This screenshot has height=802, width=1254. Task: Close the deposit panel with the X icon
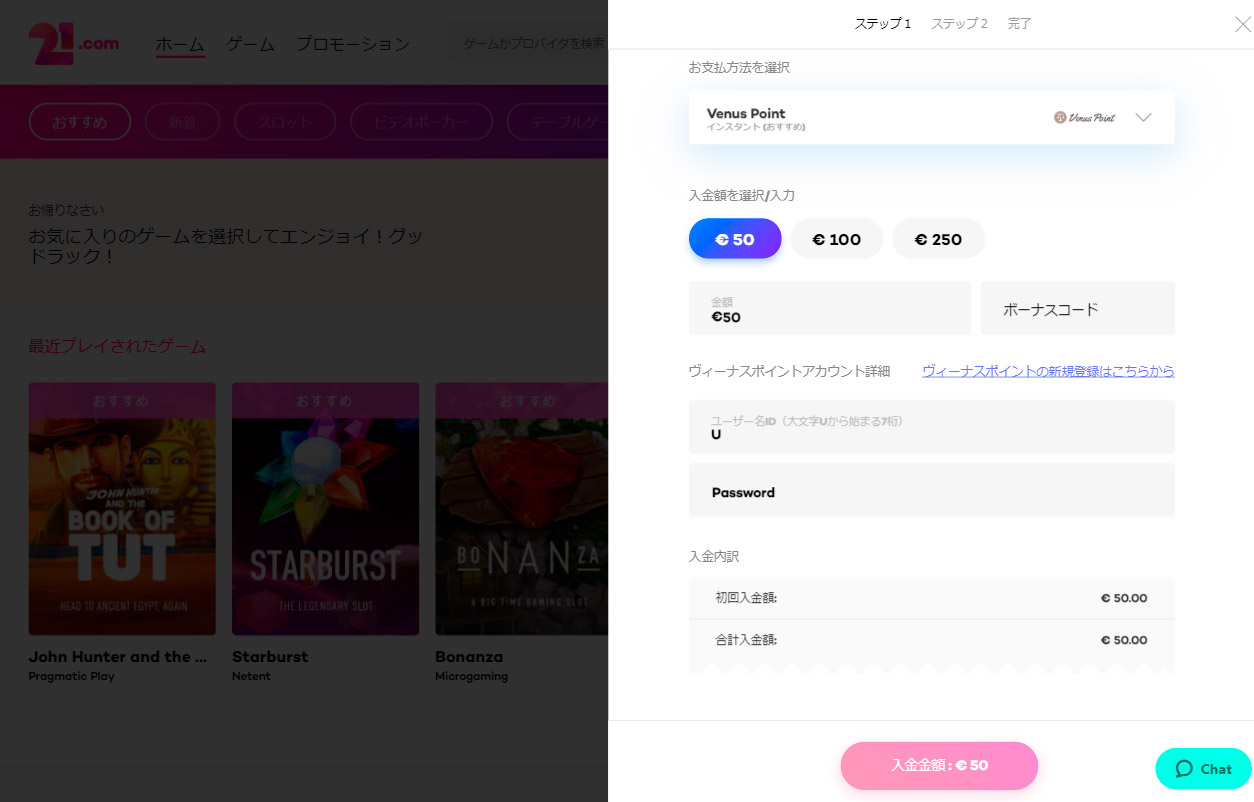click(x=1242, y=24)
